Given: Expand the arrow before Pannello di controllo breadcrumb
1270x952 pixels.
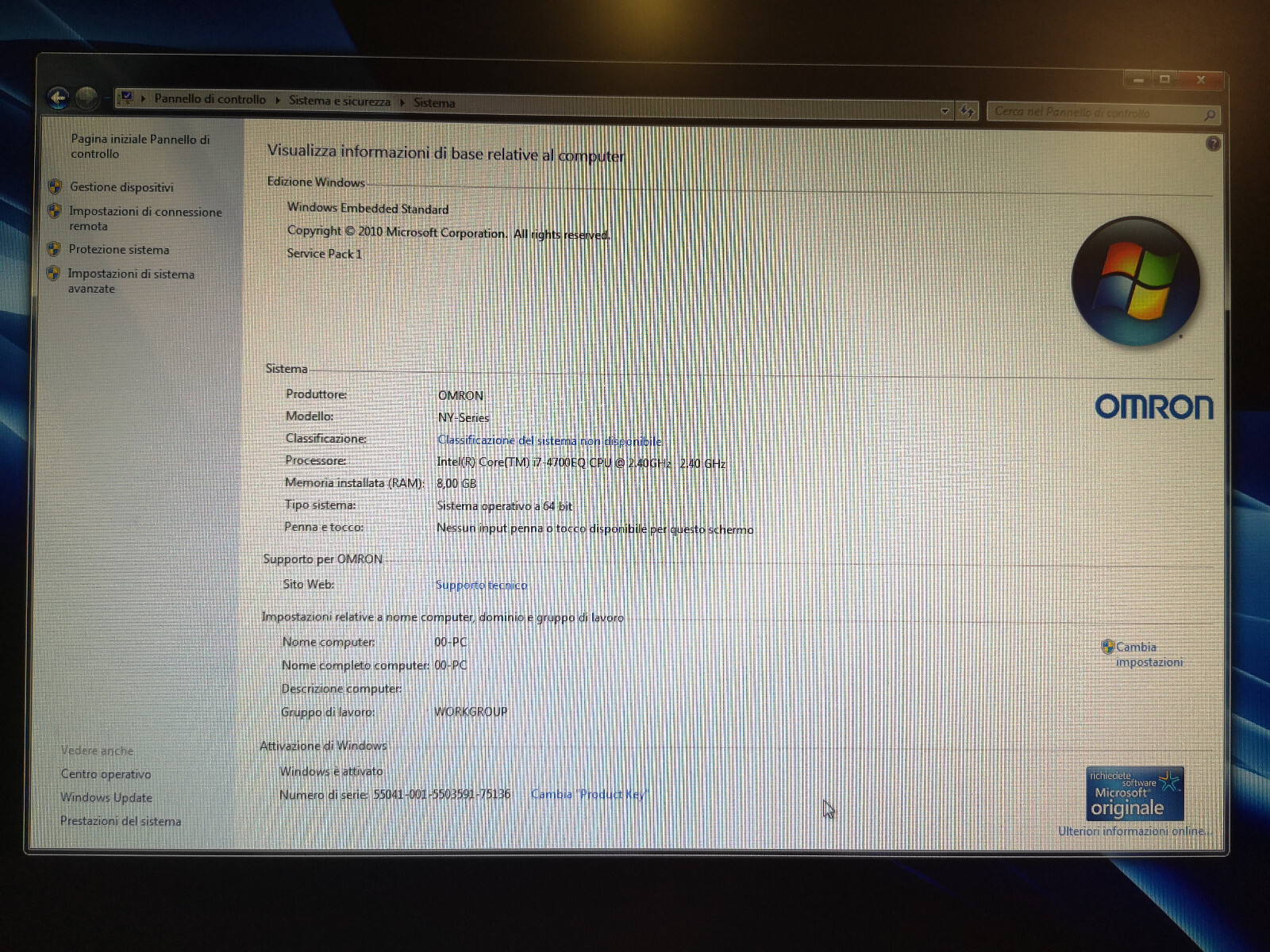Looking at the screenshot, I should (x=144, y=98).
